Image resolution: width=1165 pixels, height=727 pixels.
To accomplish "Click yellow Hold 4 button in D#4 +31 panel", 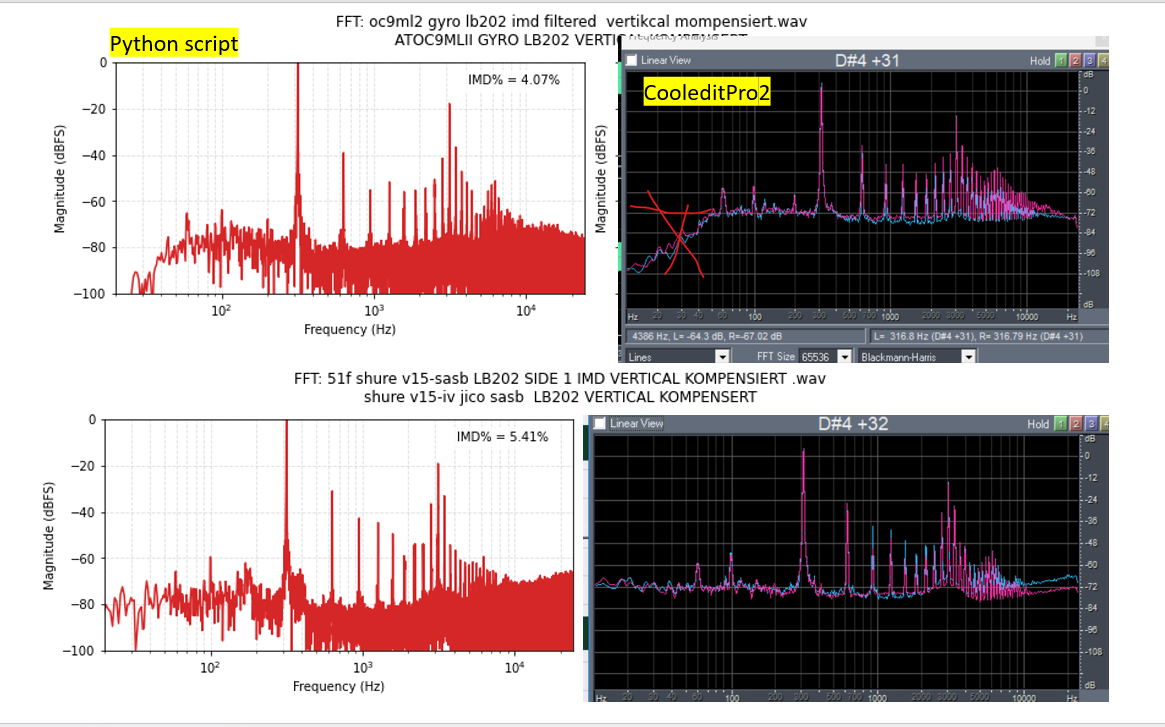I will (1103, 60).
